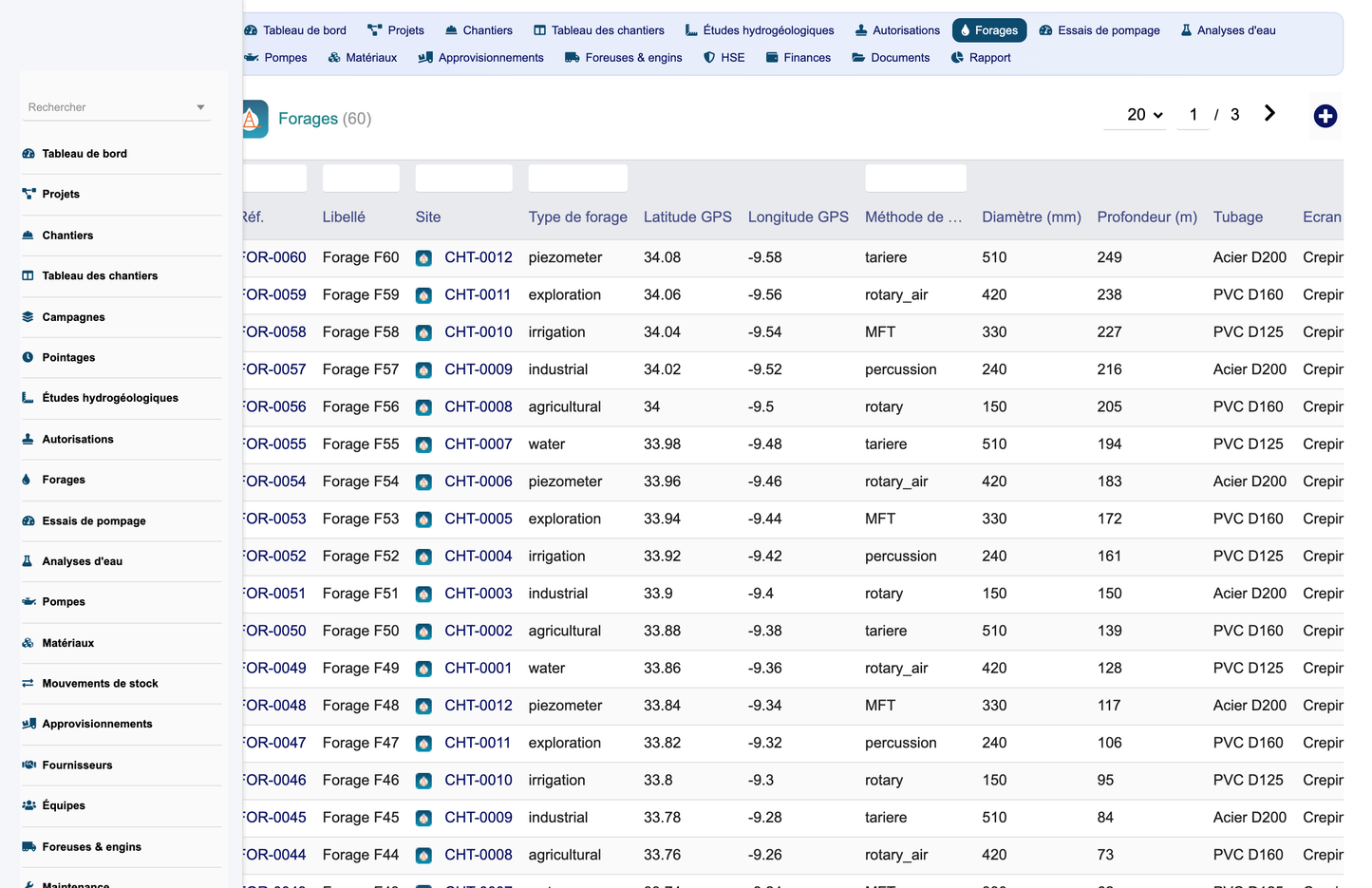Open Mouvements de stock arrows icon
The image size is (1372, 888).
[x=28, y=683]
